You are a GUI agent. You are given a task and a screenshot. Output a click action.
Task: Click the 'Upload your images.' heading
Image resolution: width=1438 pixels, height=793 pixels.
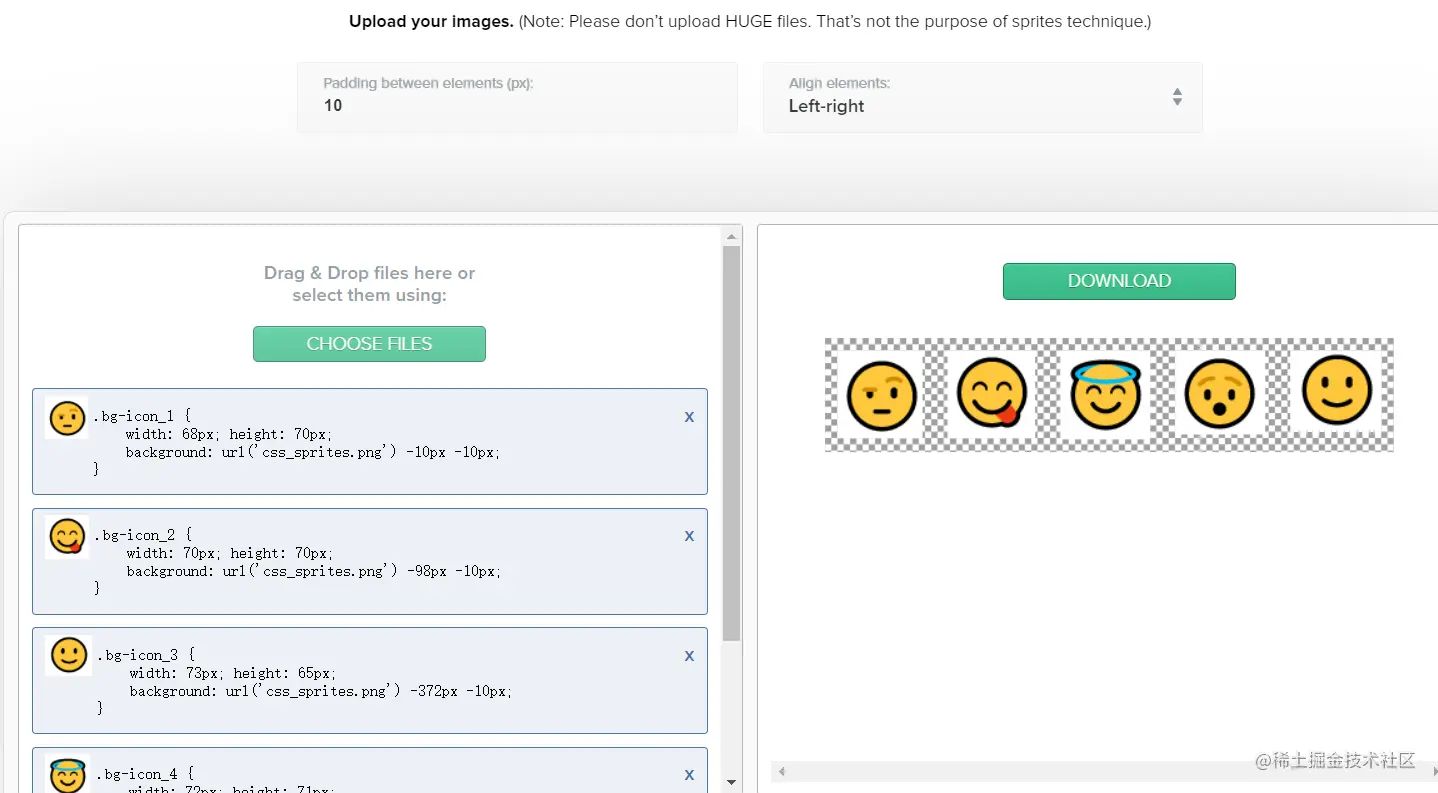431,21
